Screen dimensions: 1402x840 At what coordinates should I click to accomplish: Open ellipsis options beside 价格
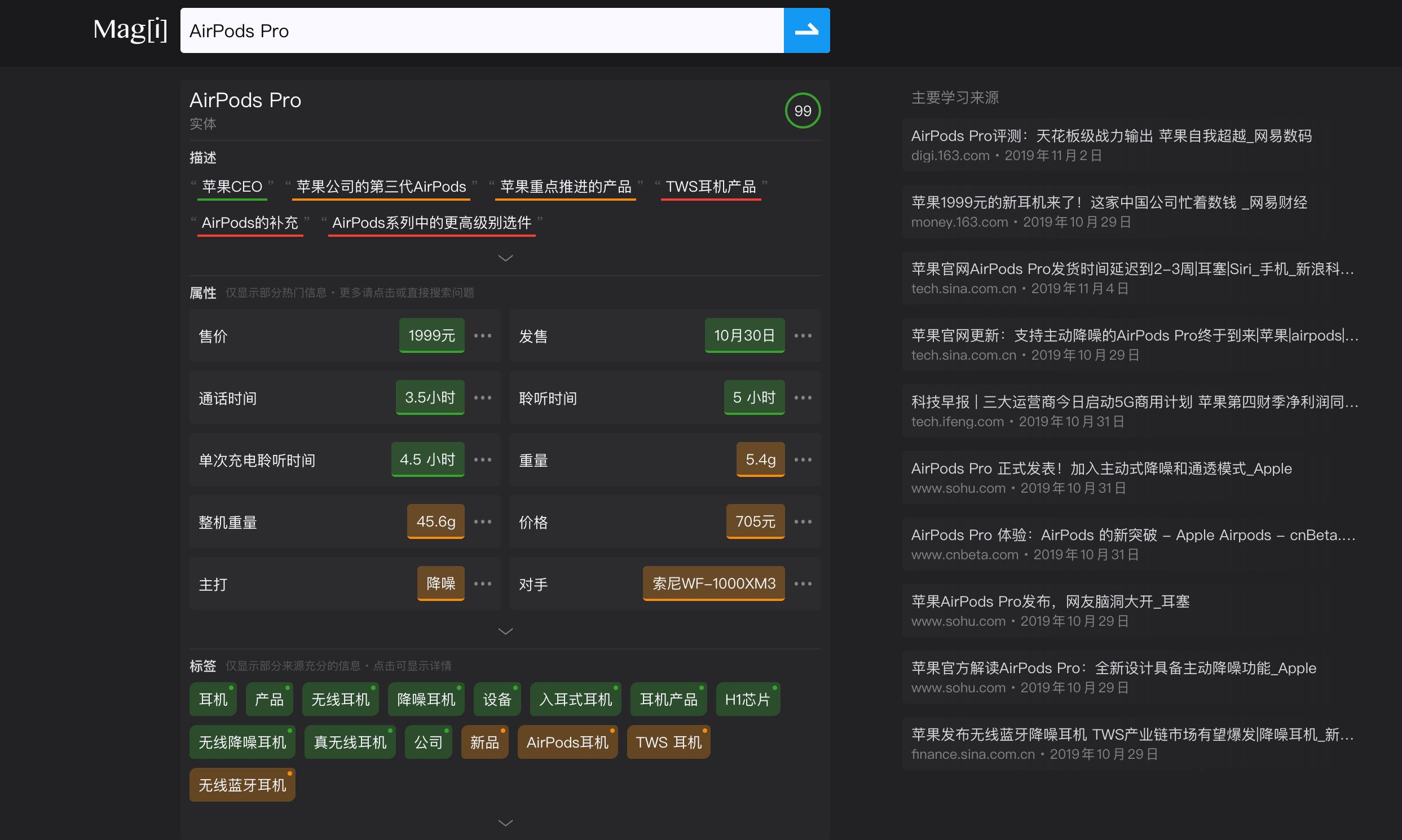pos(803,521)
